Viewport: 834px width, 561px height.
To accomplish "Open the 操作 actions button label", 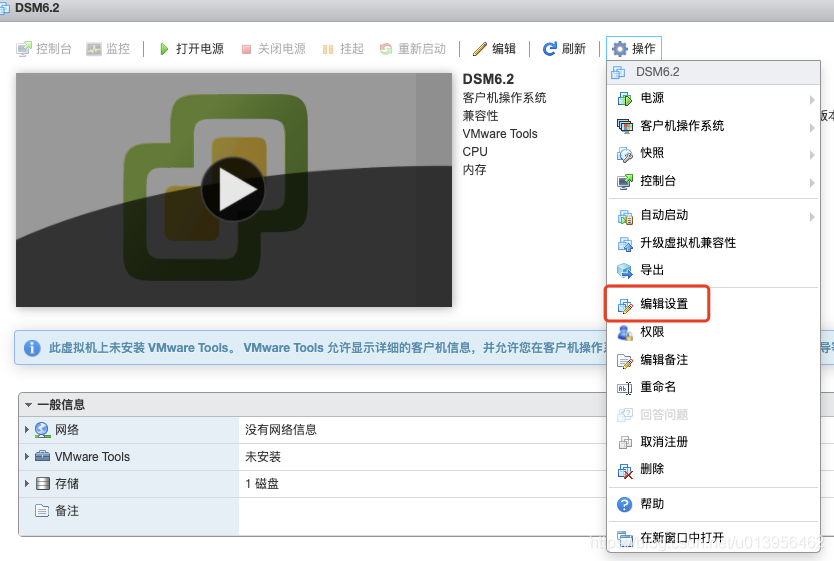I will click(644, 49).
